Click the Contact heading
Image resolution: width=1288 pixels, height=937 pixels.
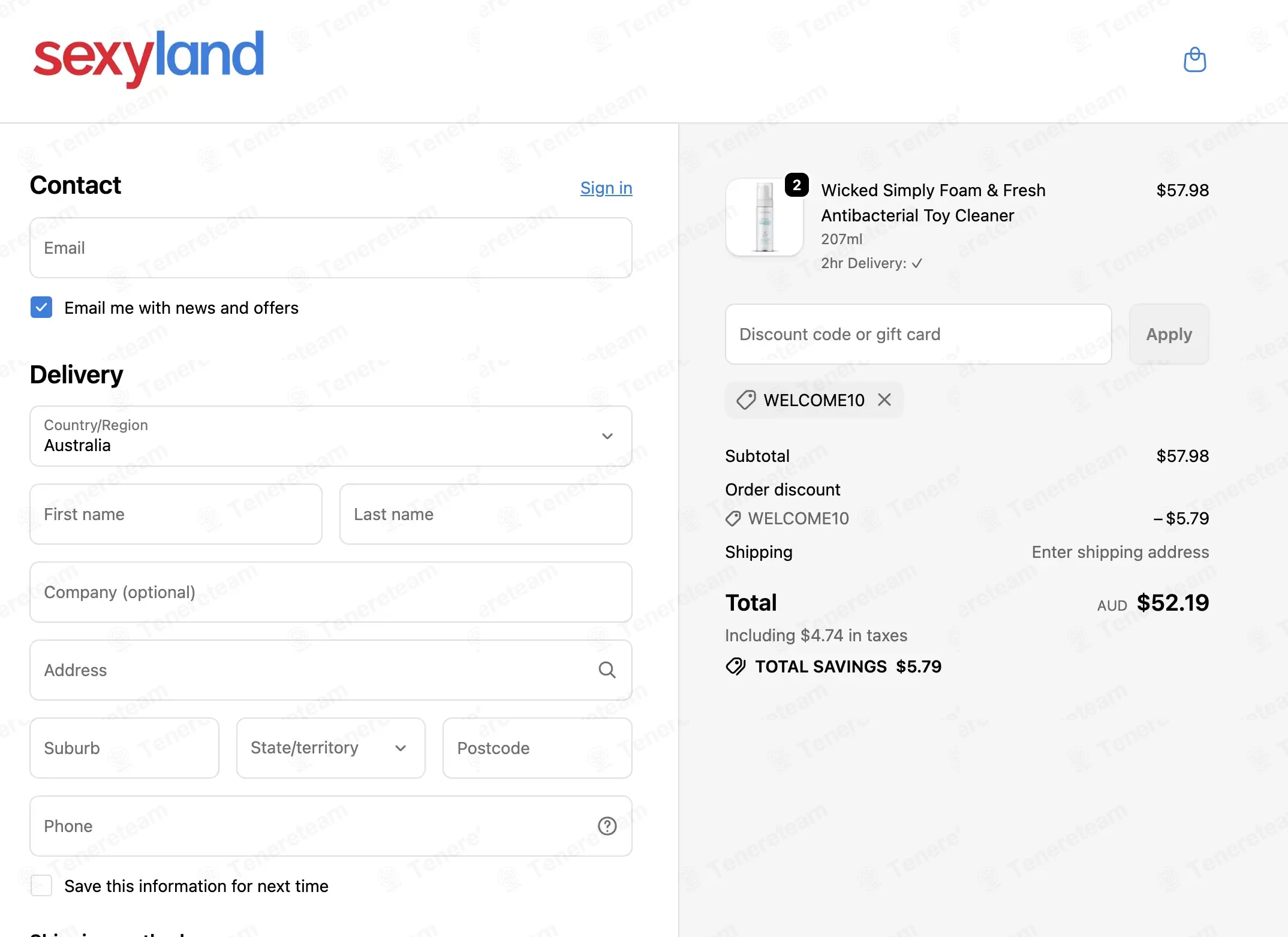(76, 185)
